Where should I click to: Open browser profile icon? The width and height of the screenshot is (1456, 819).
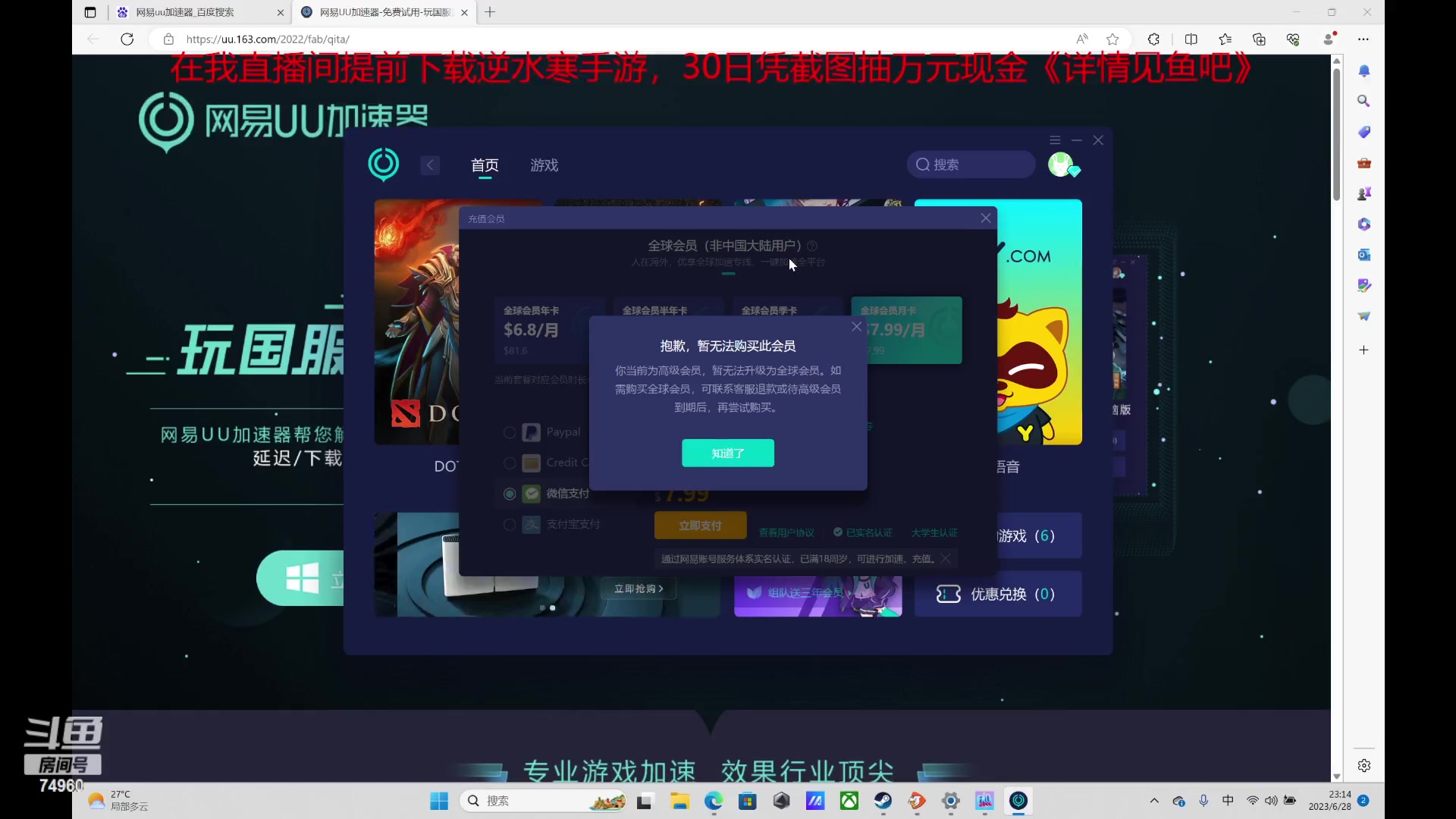[x=1329, y=39]
